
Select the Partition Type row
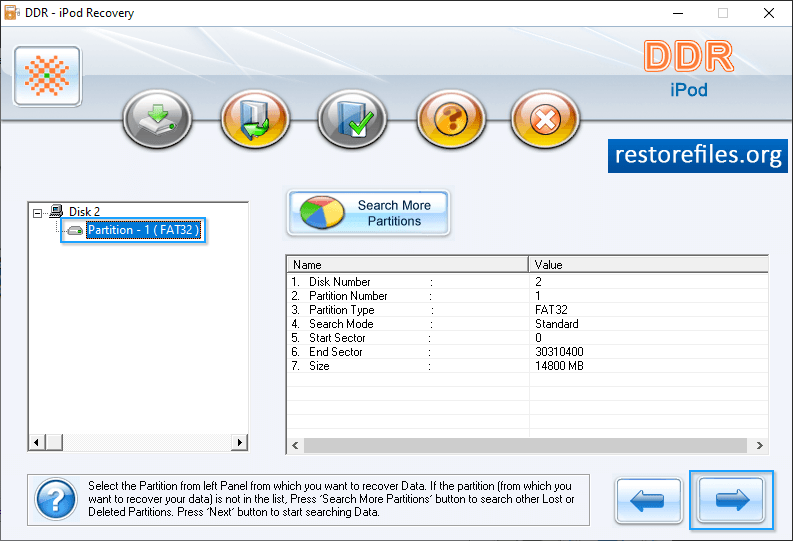(x=527, y=310)
